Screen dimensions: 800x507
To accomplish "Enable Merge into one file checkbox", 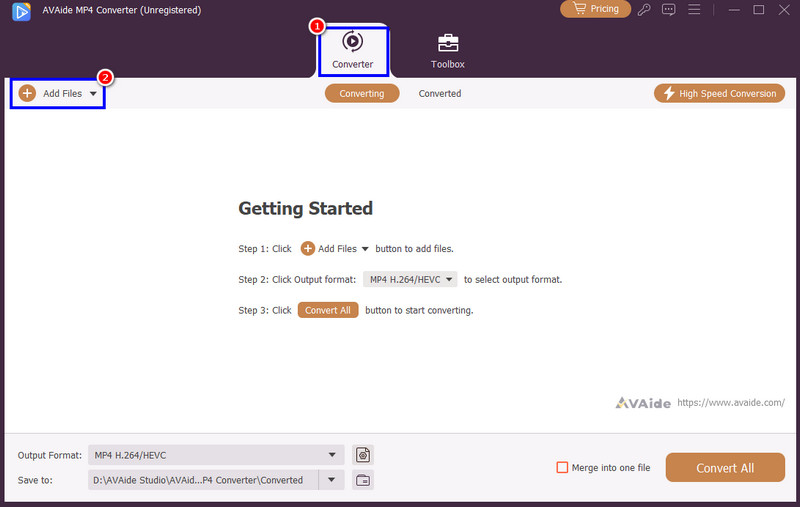I will tap(562, 468).
